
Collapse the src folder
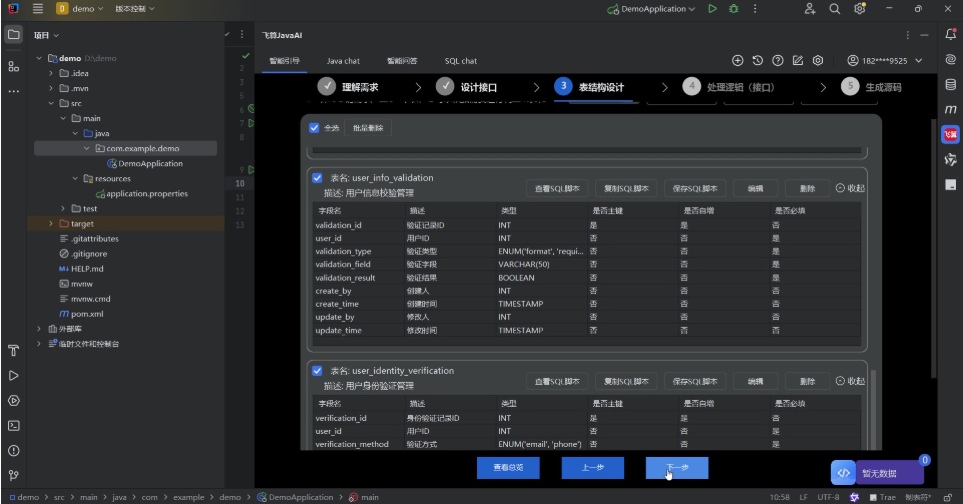pos(51,103)
